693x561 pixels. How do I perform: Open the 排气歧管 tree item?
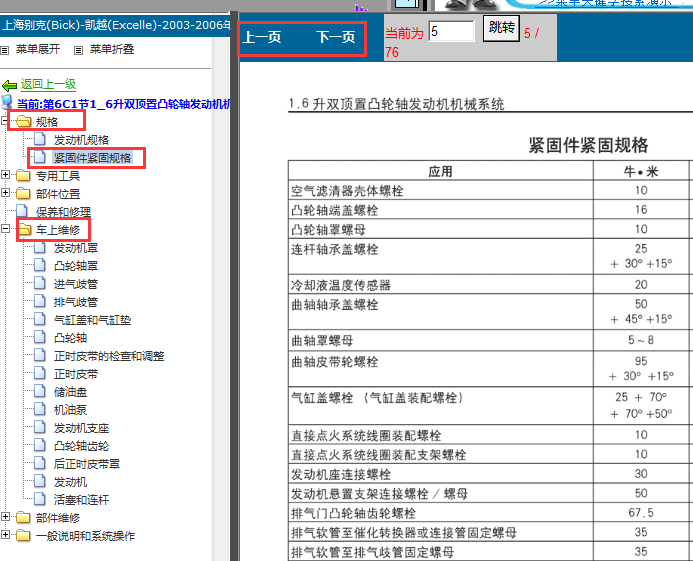[x=76, y=302]
